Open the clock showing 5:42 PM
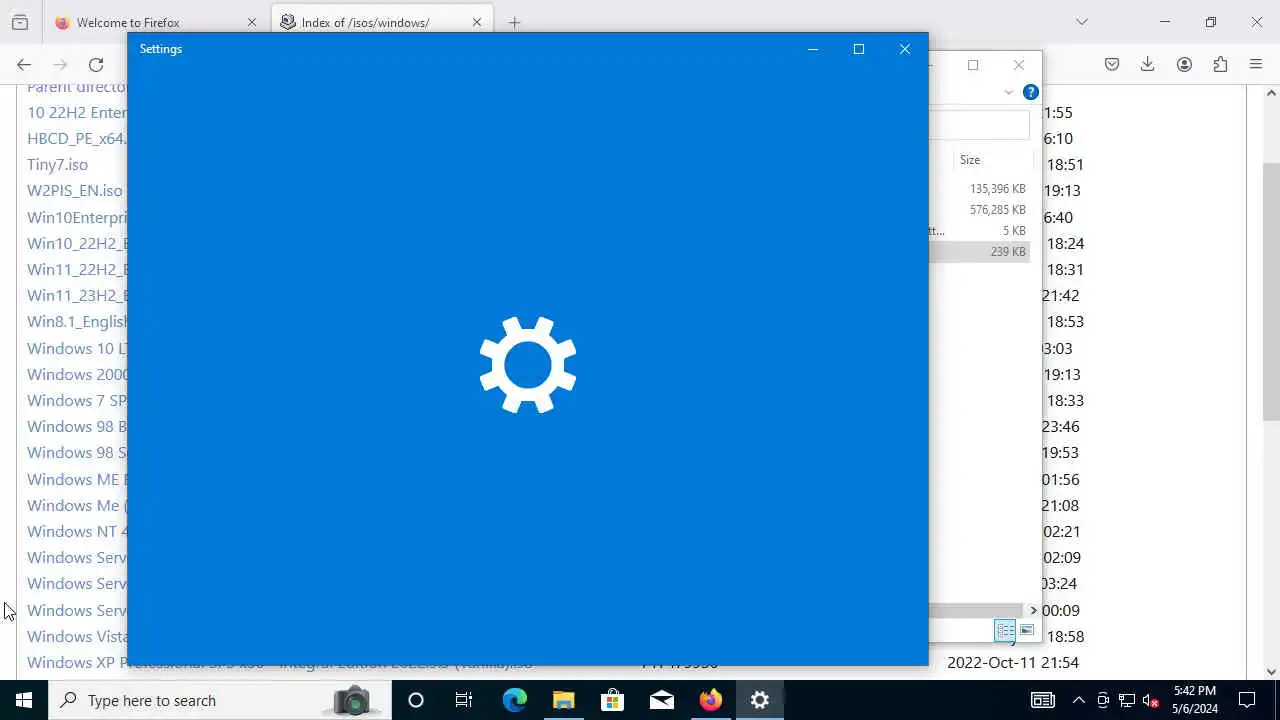Screen dimensions: 1280x720 click(x=1195, y=700)
